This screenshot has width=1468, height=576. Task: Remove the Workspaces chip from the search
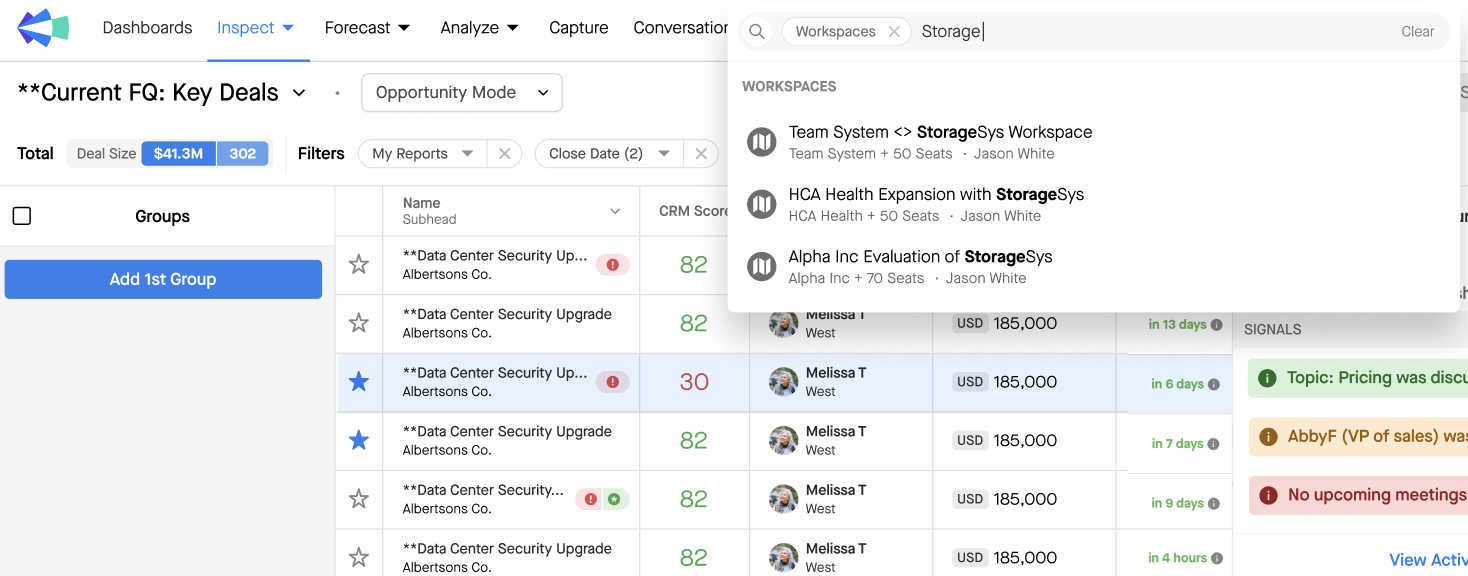pos(894,32)
